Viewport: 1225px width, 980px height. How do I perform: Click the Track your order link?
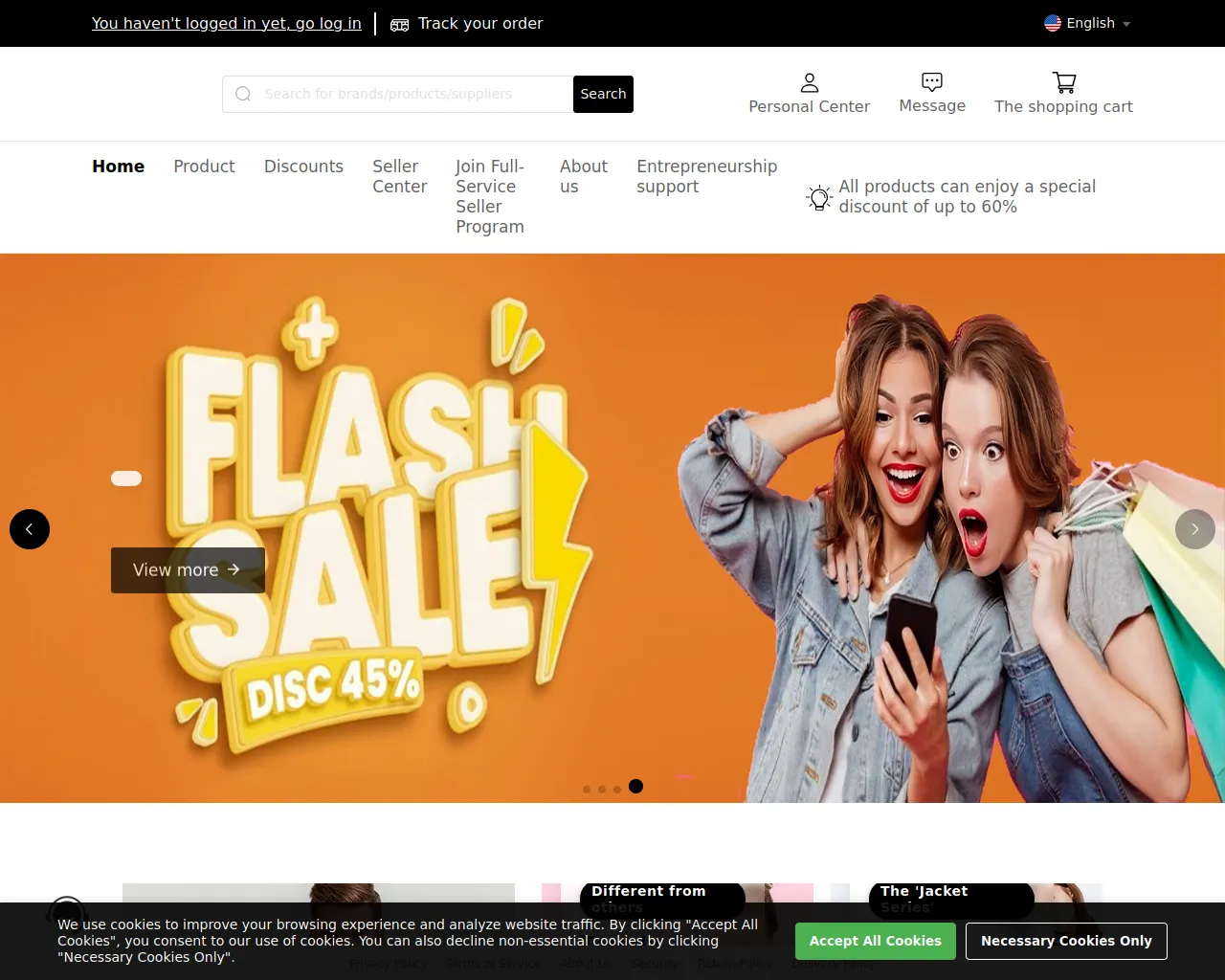point(480,23)
